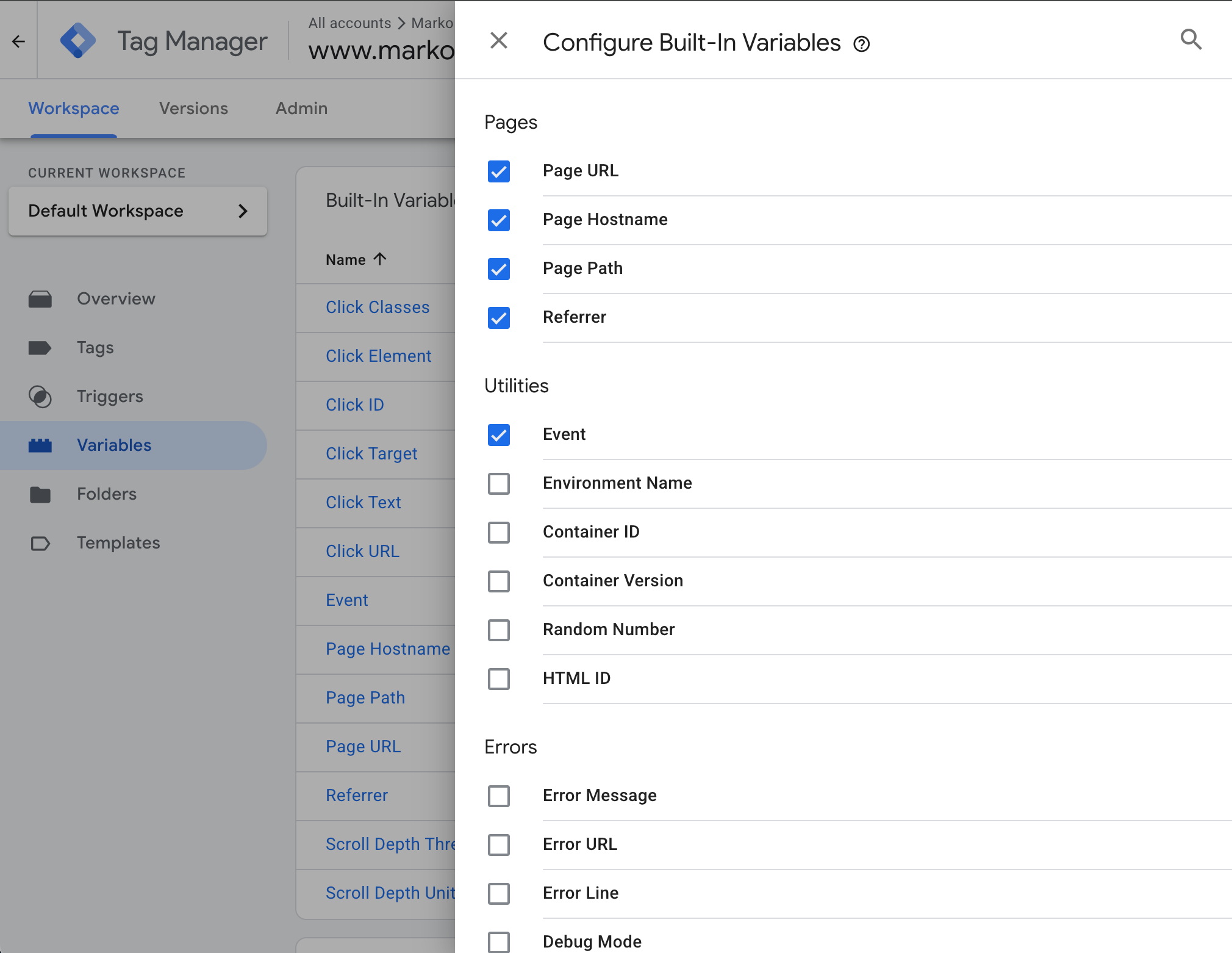Click the help question mark icon

pyautogui.click(x=861, y=45)
